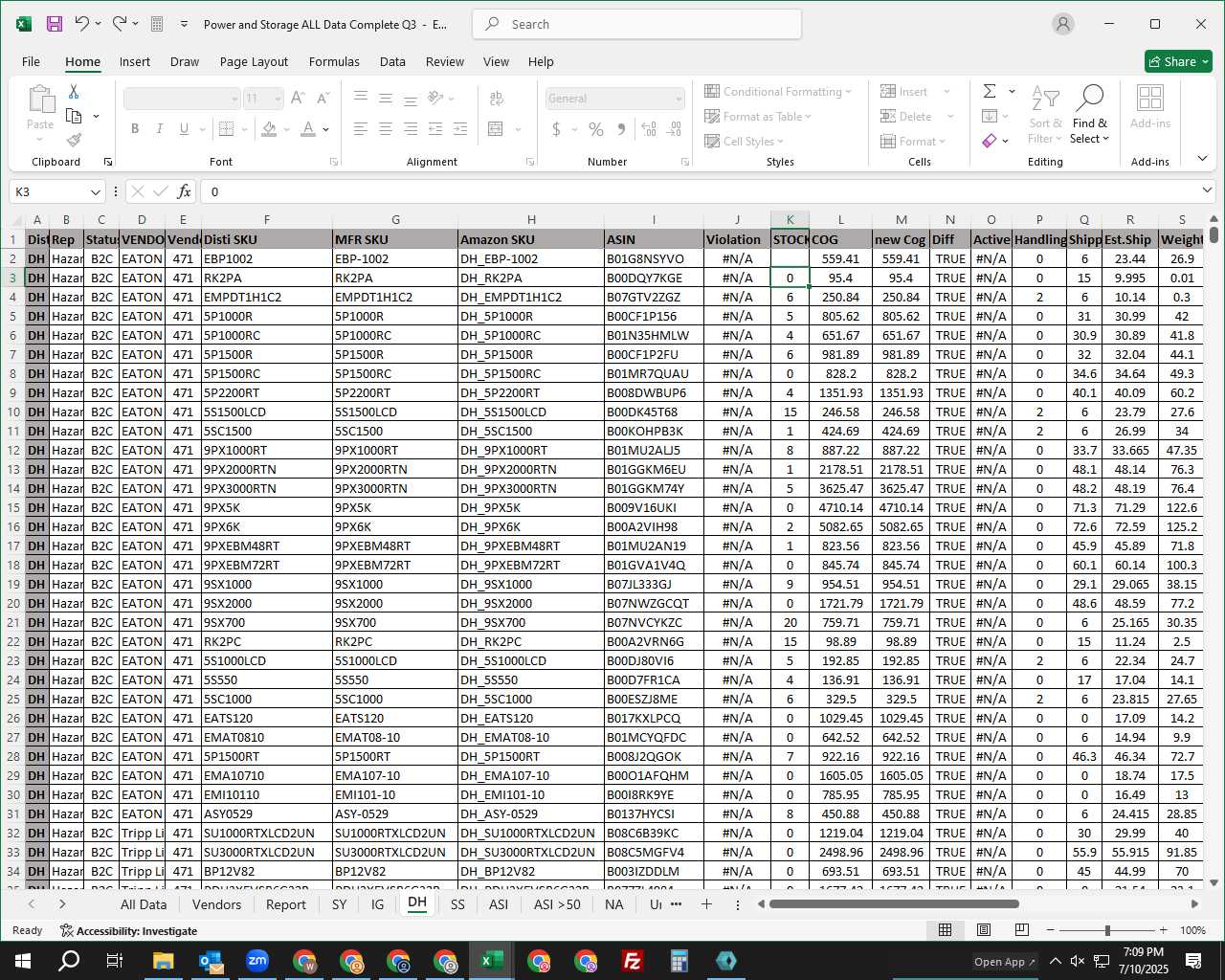Toggle Align Left
1225x980 pixels.
tap(361, 128)
